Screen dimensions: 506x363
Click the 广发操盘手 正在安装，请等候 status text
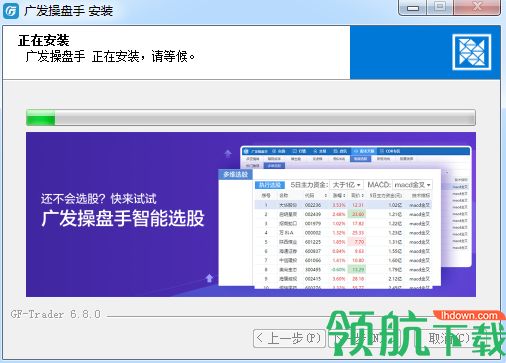110,56
